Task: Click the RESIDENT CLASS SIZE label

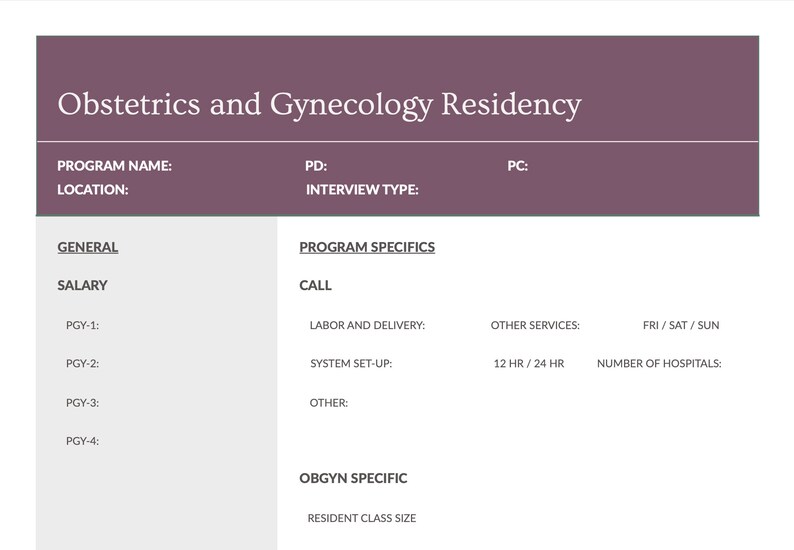Action: 362,518
